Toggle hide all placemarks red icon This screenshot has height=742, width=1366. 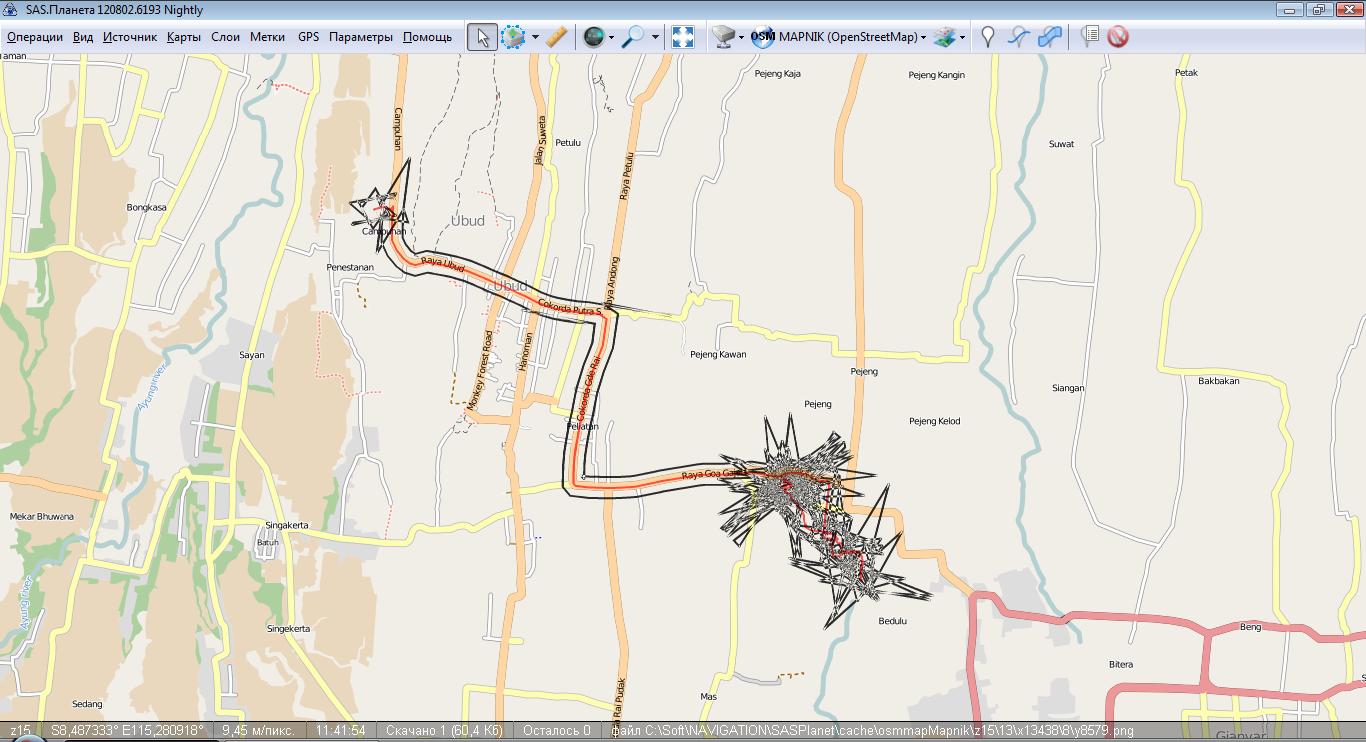[1118, 37]
